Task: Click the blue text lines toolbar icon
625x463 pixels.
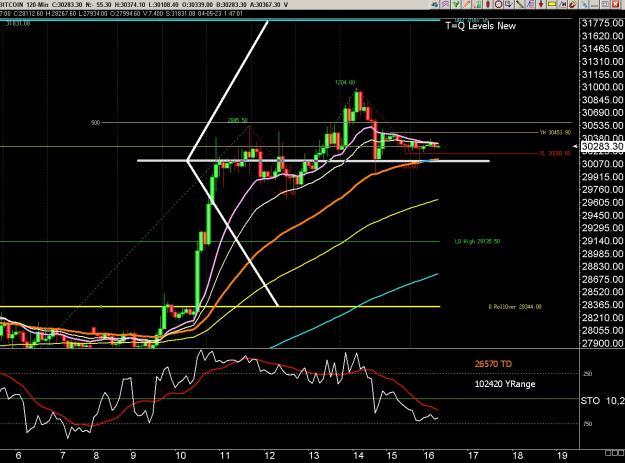Action: point(531,4)
